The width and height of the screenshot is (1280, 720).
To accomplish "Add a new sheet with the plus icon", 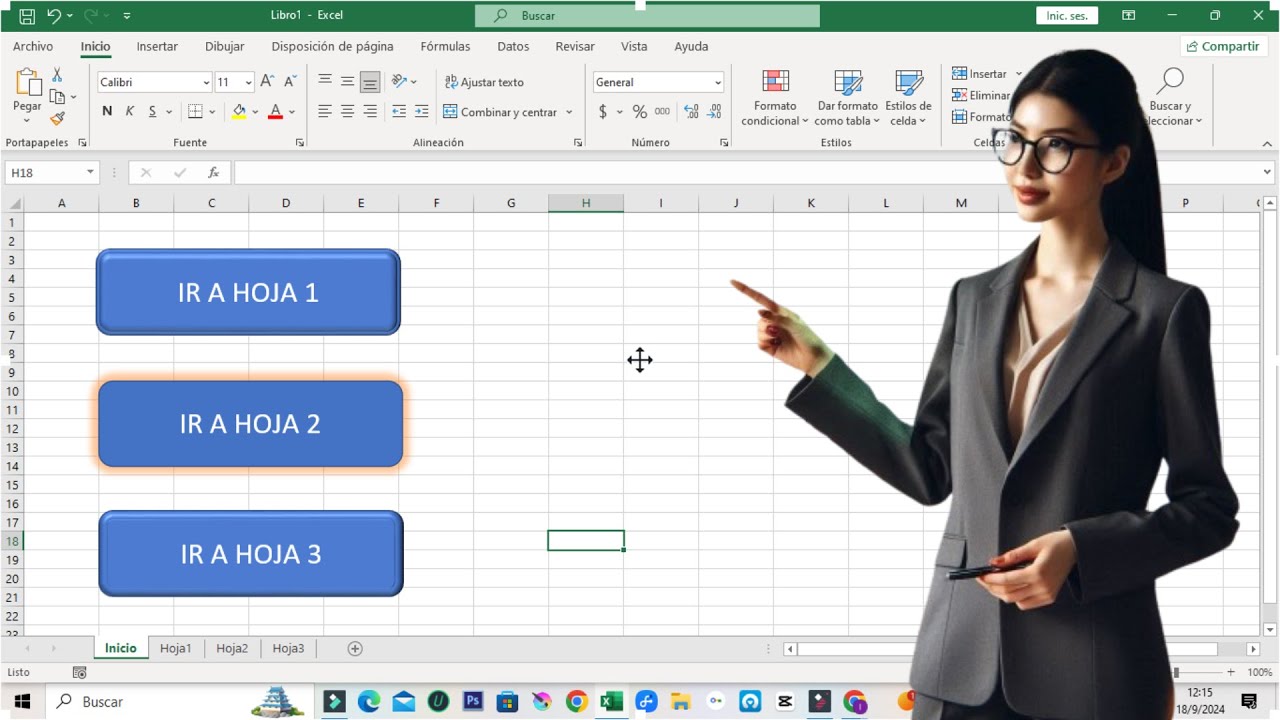I will coord(355,649).
